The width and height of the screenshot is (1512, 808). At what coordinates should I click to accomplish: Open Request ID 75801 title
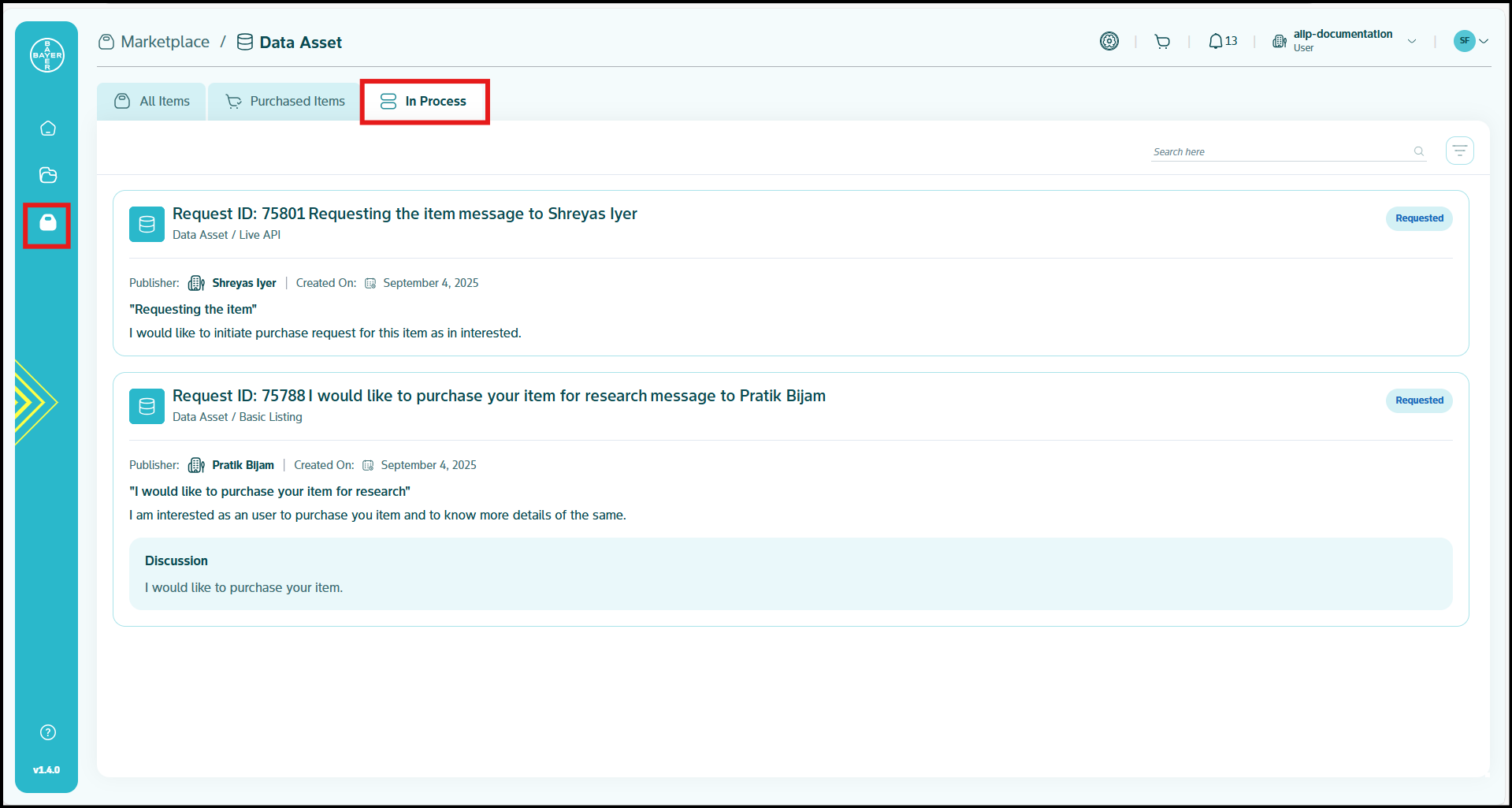pos(404,214)
